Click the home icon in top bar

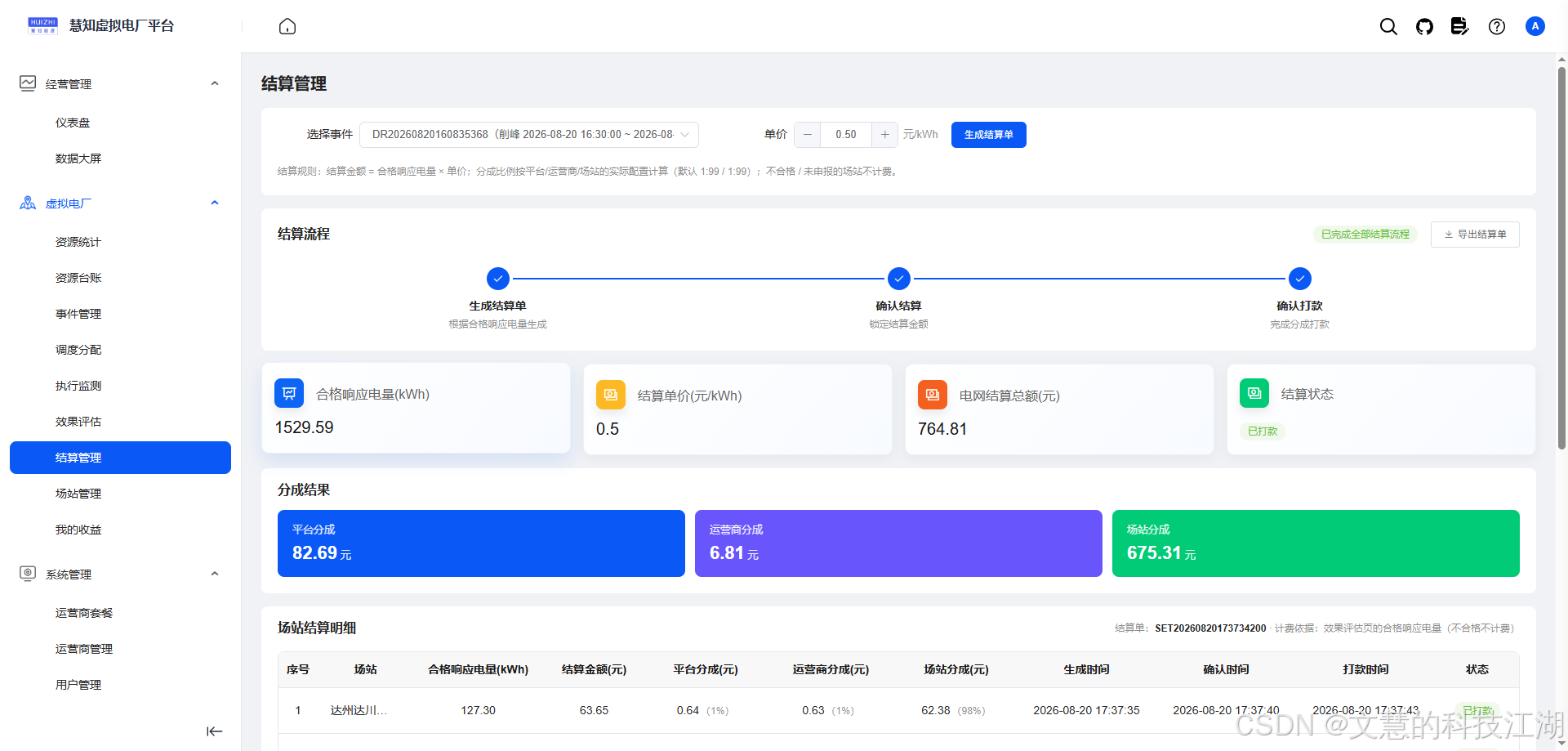click(287, 26)
